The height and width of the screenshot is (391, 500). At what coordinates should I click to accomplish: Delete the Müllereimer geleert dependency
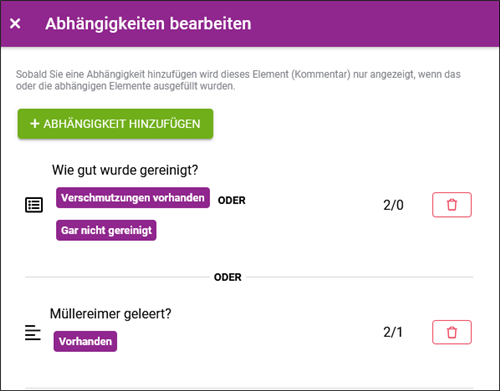click(x=452, y=332)
